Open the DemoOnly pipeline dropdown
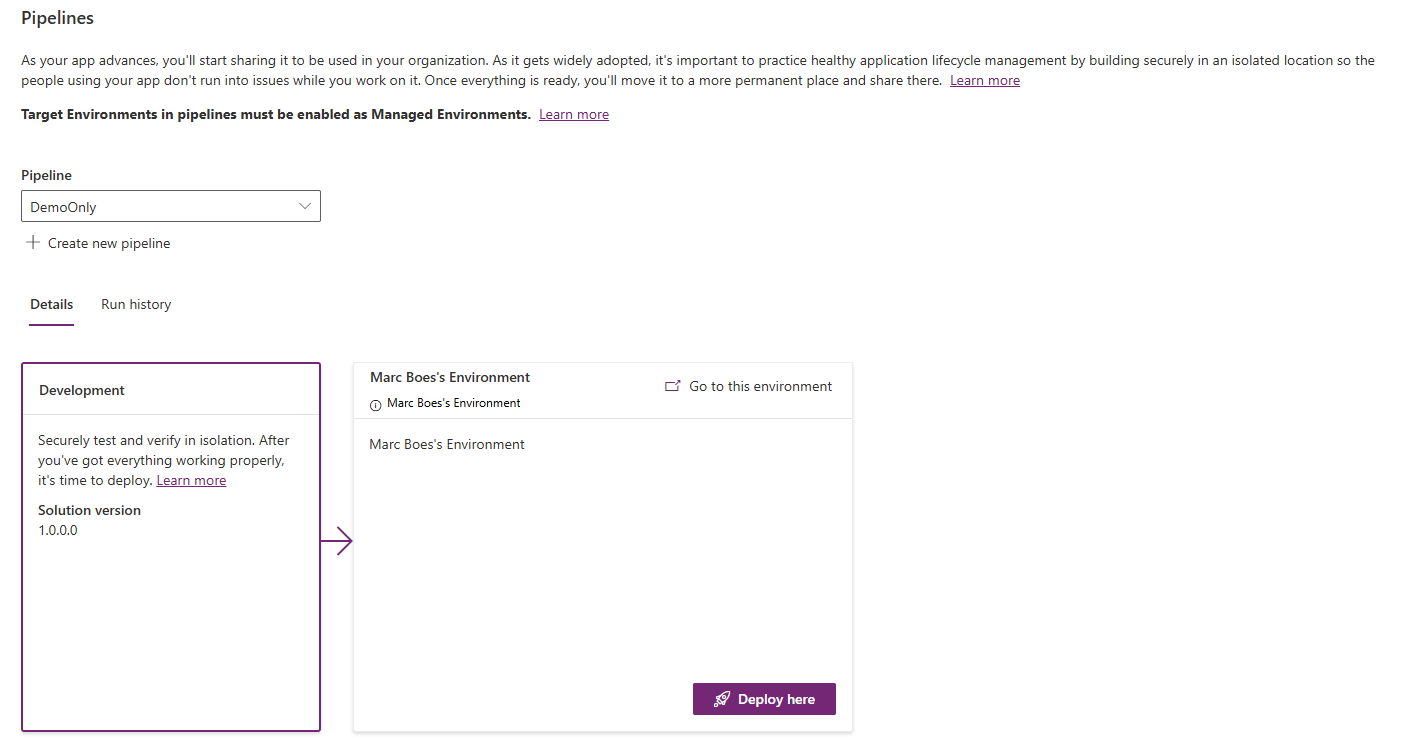Viewport: 1412px width, 752px height. [171, 206]
